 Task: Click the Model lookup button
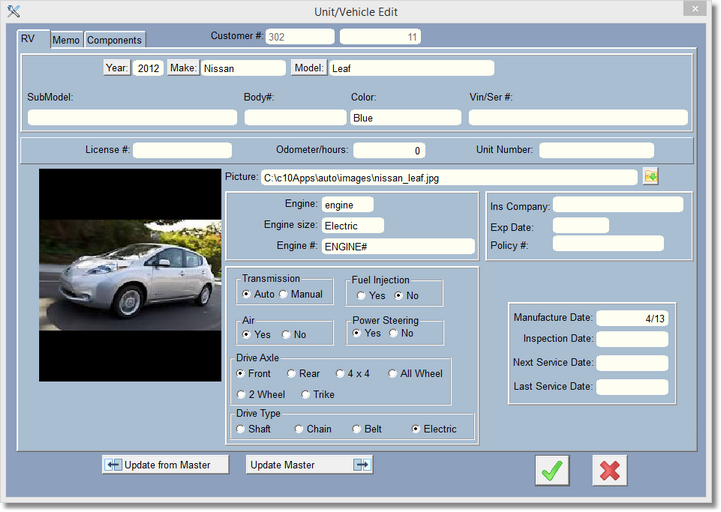click(x=309, y=68)
